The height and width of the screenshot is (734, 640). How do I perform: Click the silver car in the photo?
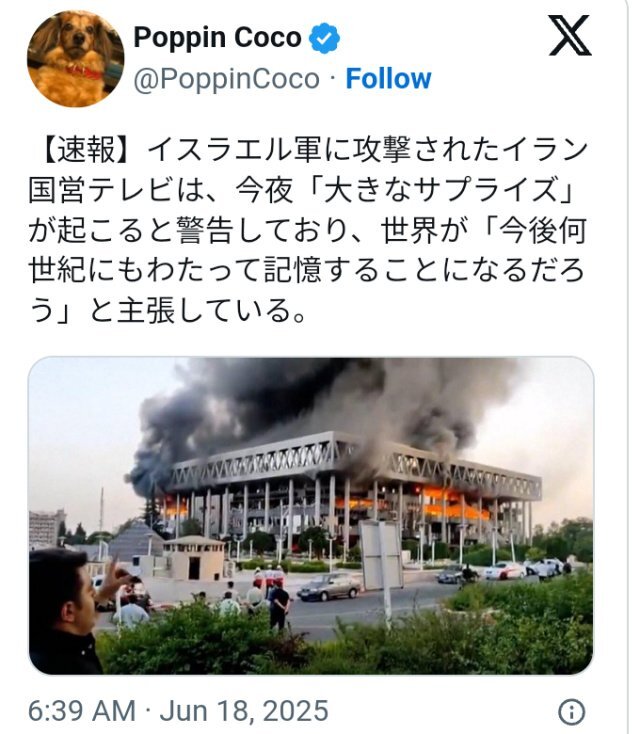coord(329,587)
